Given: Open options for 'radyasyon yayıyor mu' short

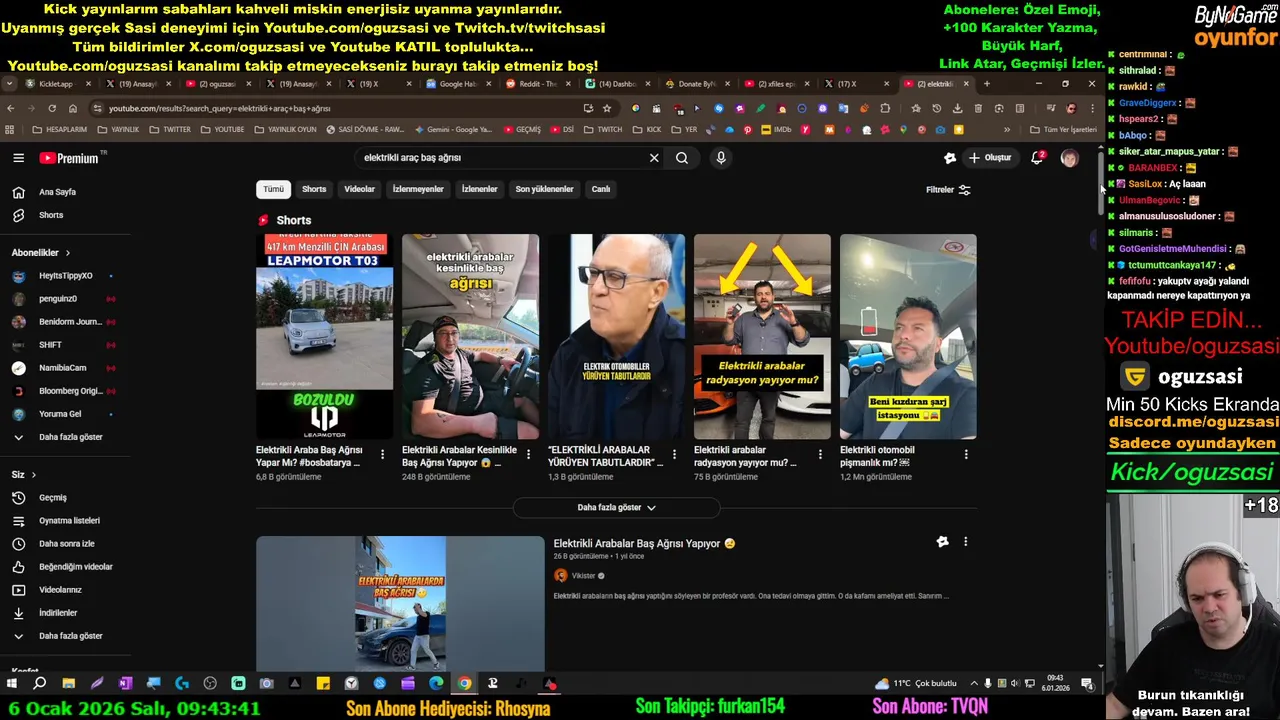Looking at the screenshot, I should click(x=820, y=455).
